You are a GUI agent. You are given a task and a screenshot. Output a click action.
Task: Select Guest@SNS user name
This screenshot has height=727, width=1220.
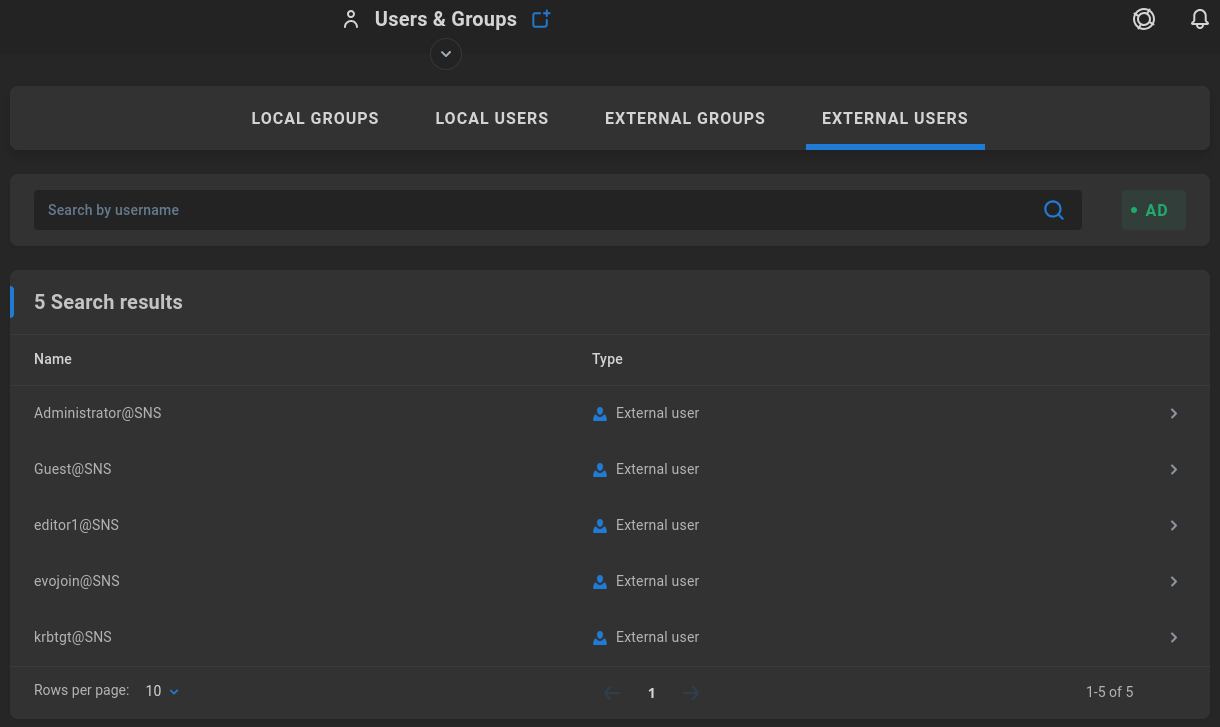pos(73,469)
